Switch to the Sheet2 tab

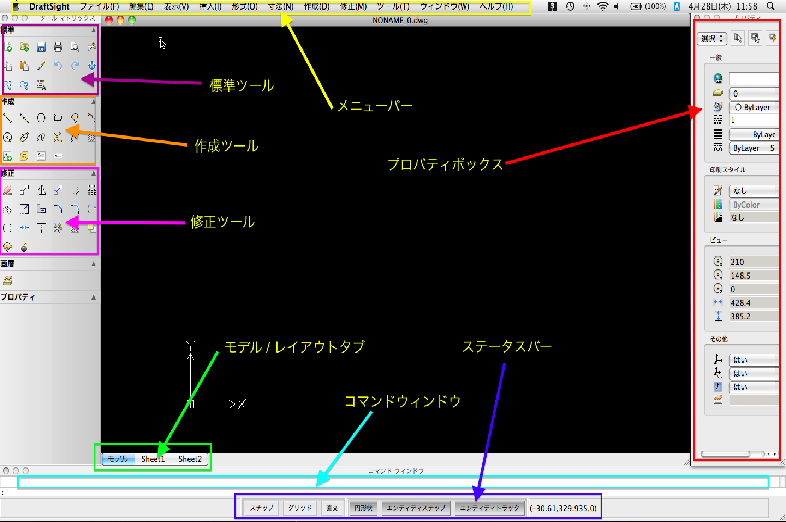(x=190, y=459)
